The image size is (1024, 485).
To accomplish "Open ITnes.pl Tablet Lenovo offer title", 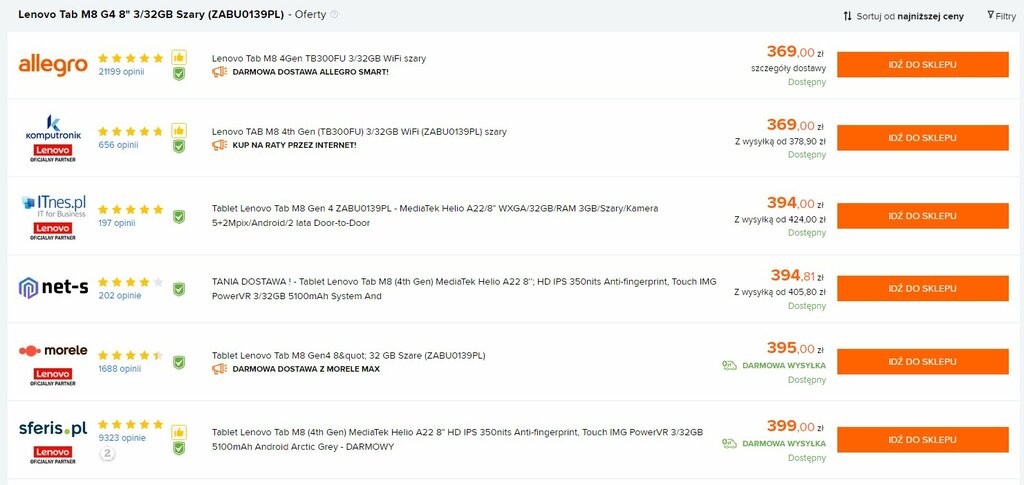I will [x=435, y=215].
